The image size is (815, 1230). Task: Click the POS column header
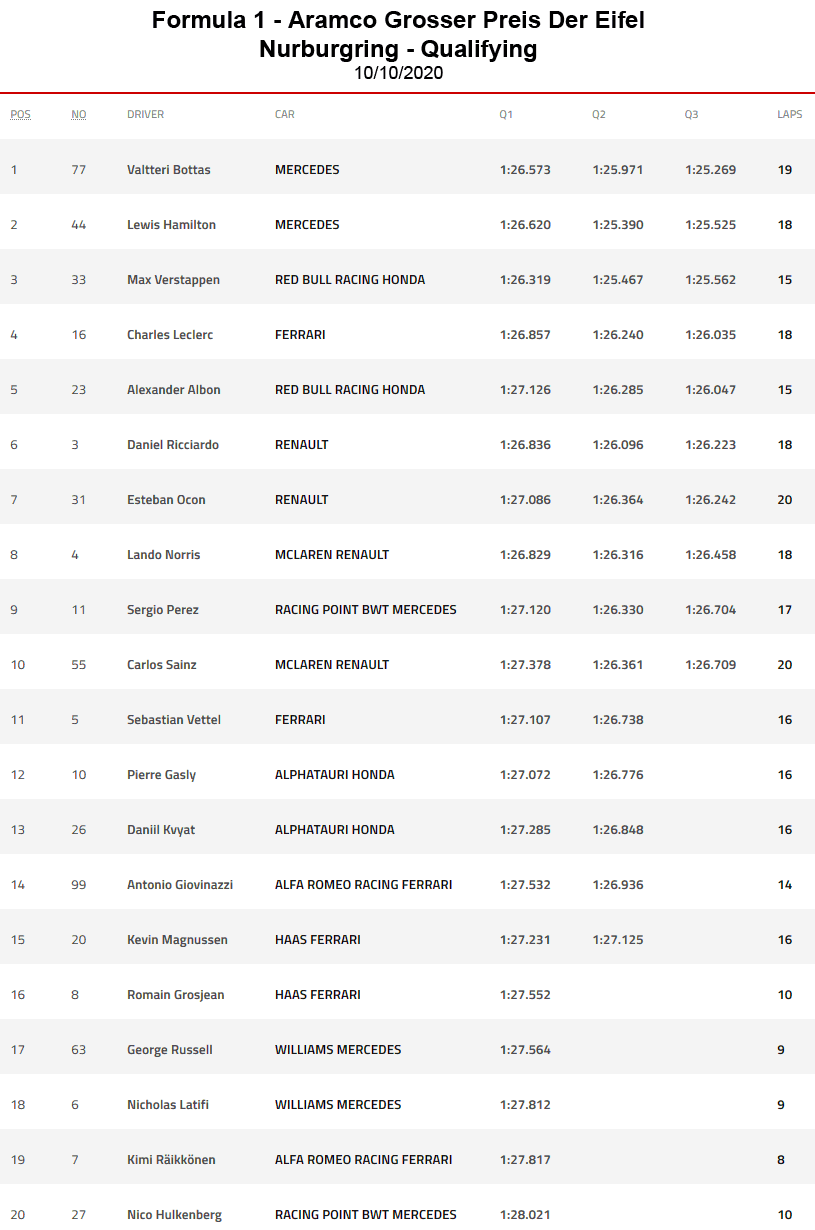(20, 114)
